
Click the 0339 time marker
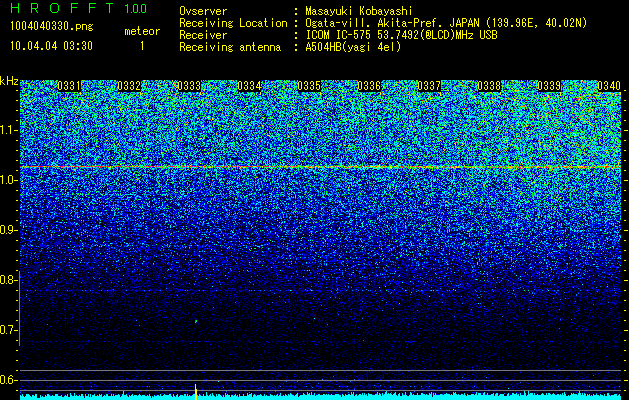549,86
